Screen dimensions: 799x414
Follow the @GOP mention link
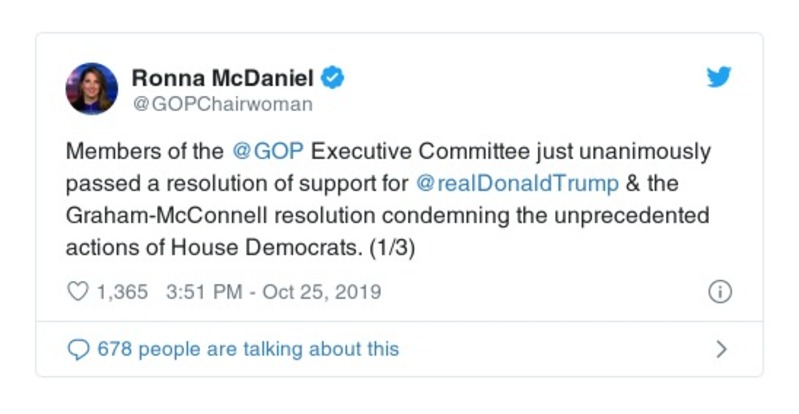coord(266,152)
